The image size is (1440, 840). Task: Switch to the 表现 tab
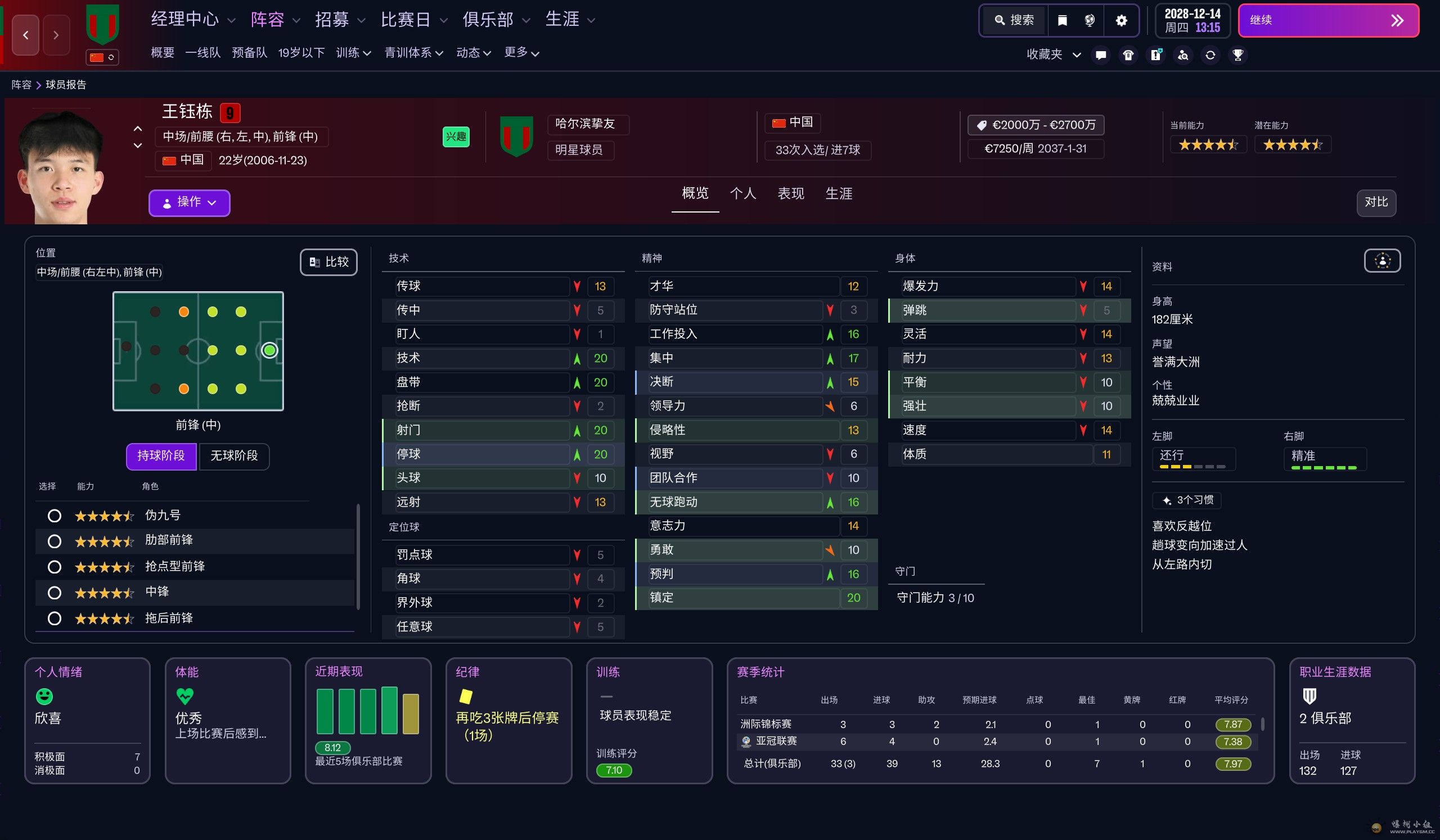pyautogui.click(x=791, y=193)
